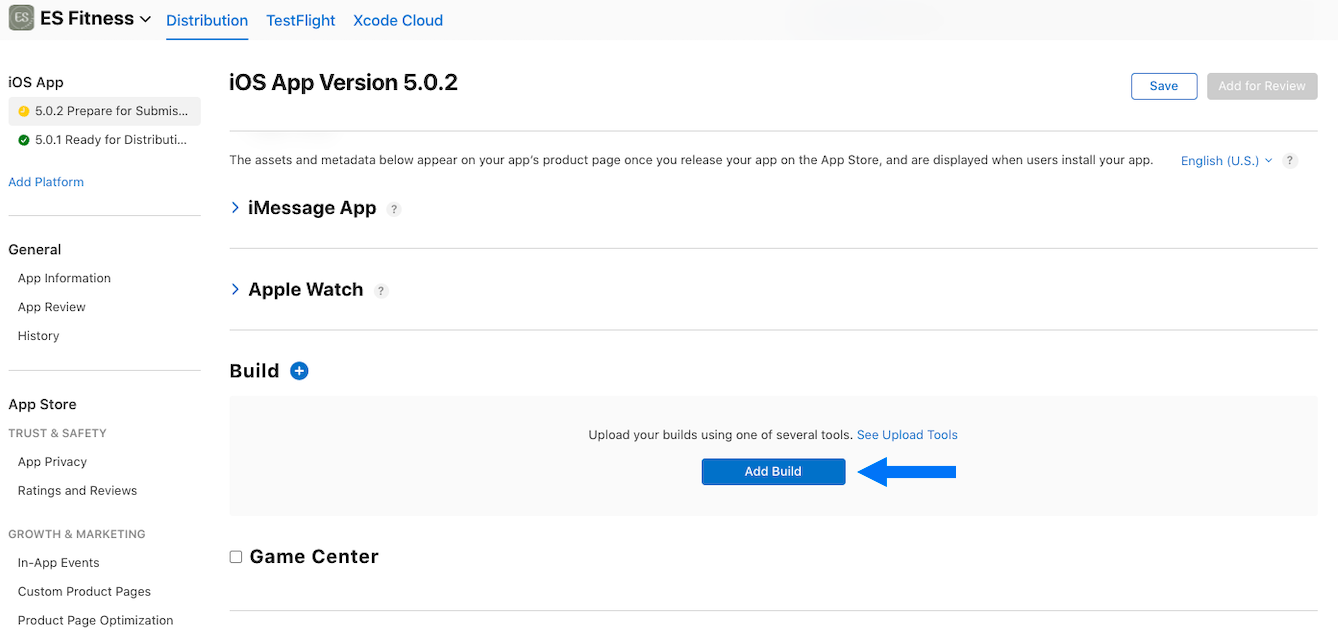Click the Add Platform link

click(x=46, y=182)
